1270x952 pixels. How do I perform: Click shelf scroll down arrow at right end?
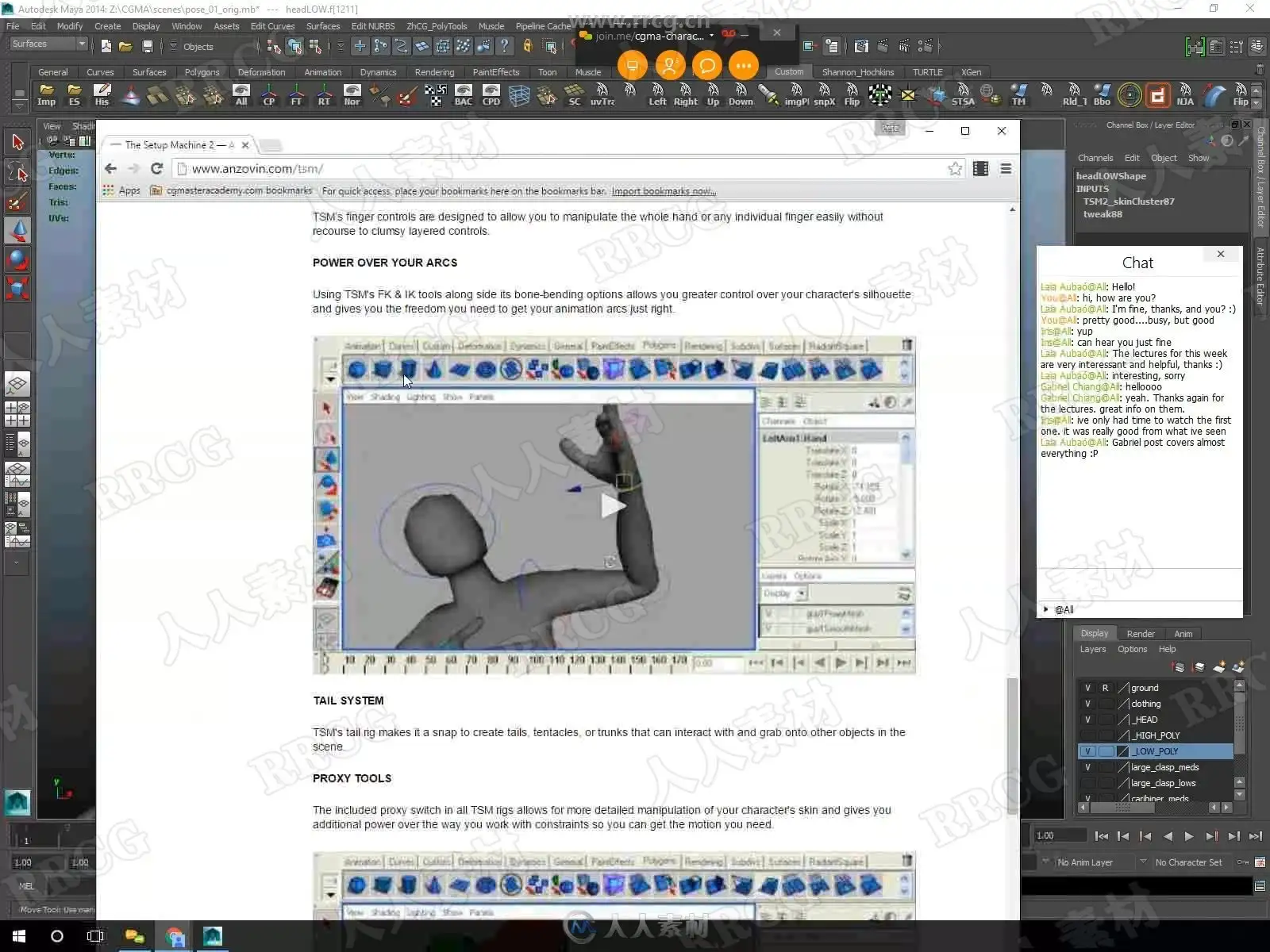click(x=1257, y=103)
